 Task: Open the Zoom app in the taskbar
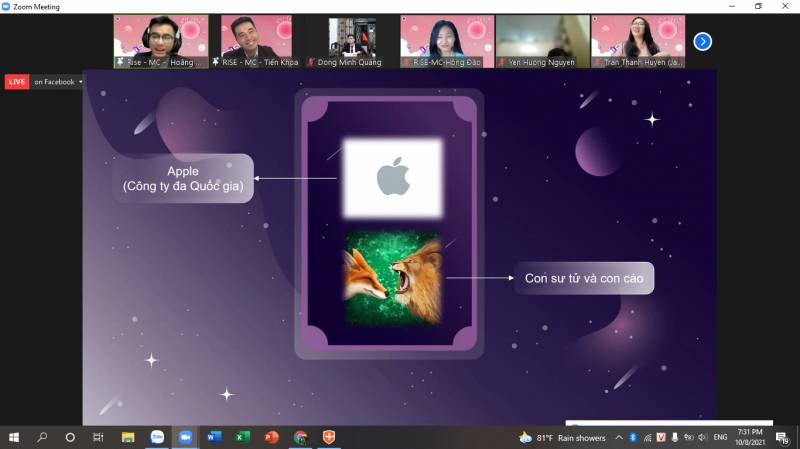coord(185,437)
